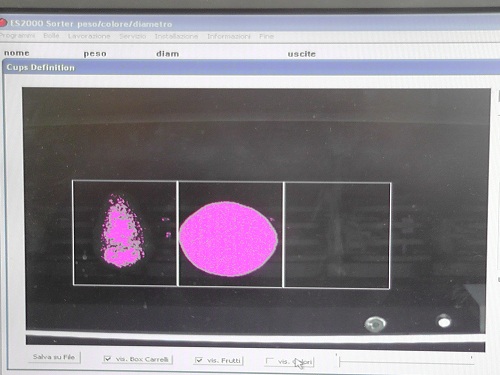Click the nome column header
This screenshot has width=500, height=375.
point(17,53)
